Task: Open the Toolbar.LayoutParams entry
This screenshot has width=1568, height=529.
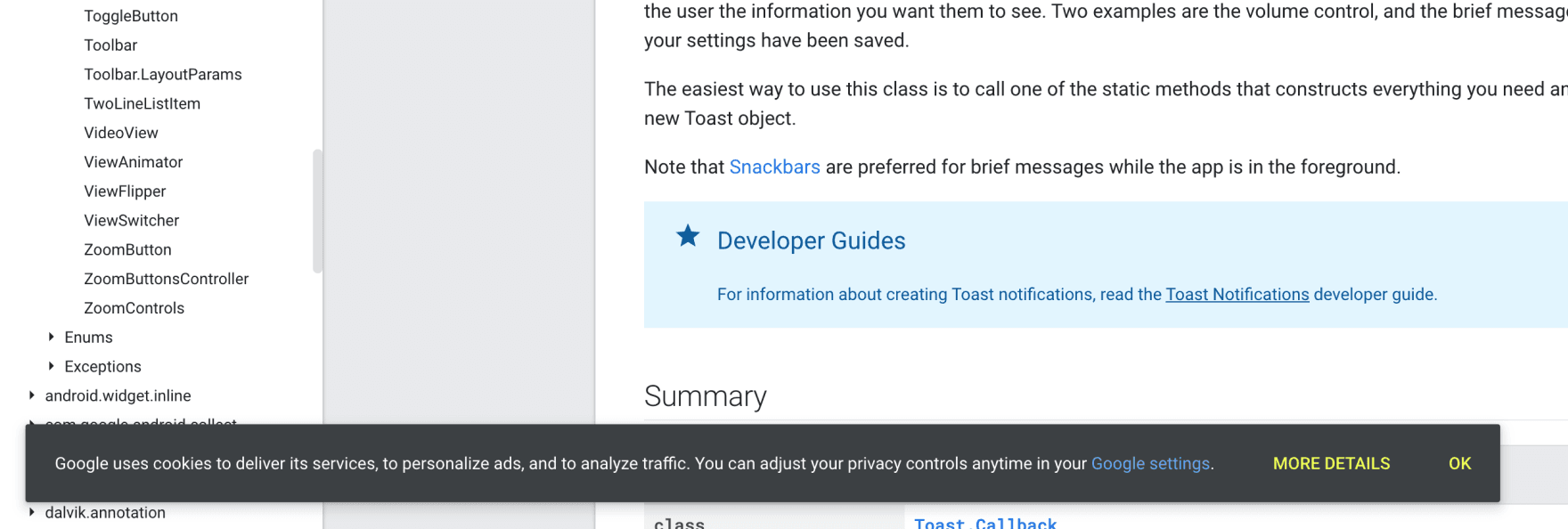Action: click(x=163, y=74)
